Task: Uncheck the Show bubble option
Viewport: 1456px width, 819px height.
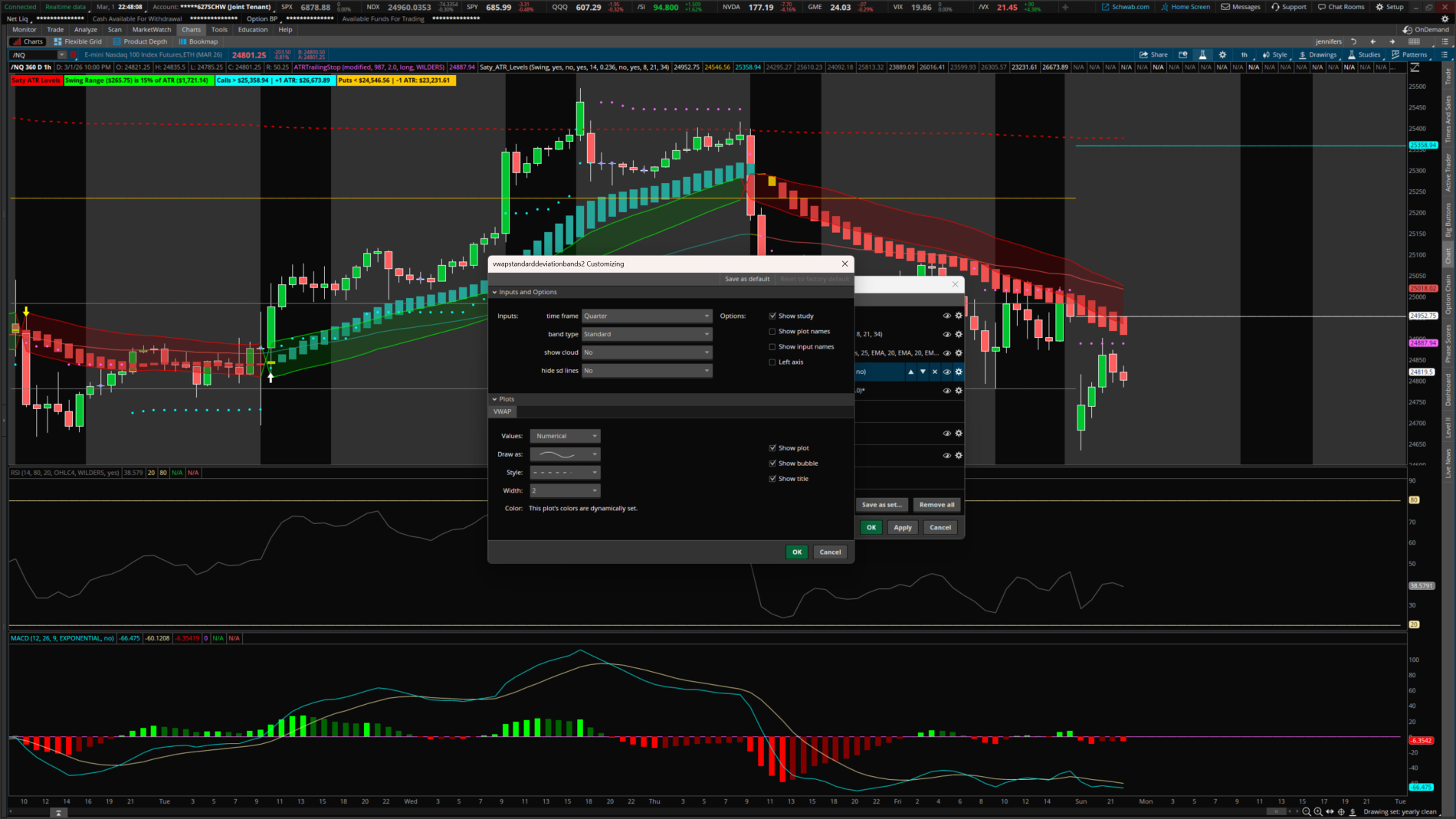Action: coord(772,464)
